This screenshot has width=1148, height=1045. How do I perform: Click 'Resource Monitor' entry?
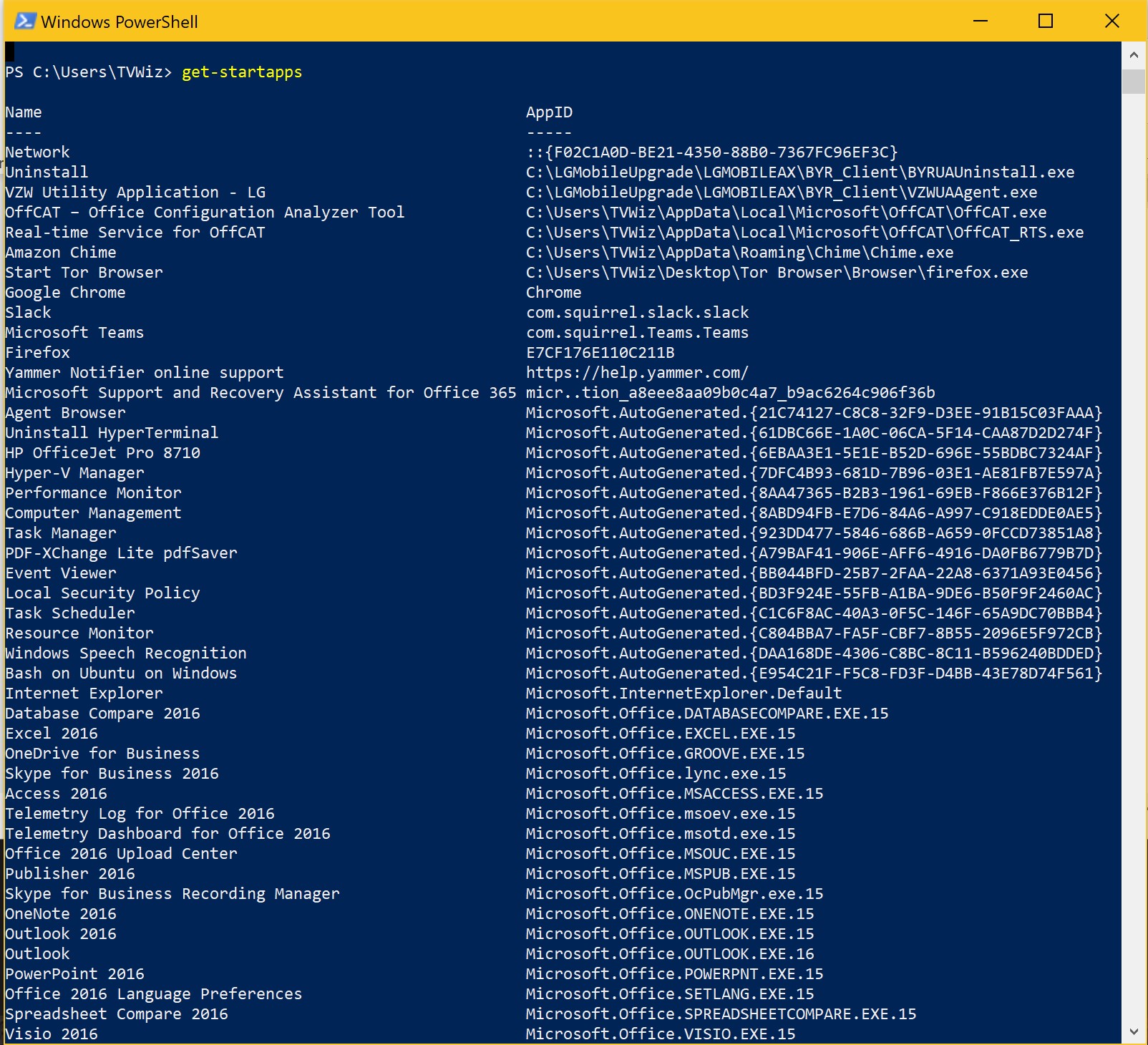coord(79,633)
